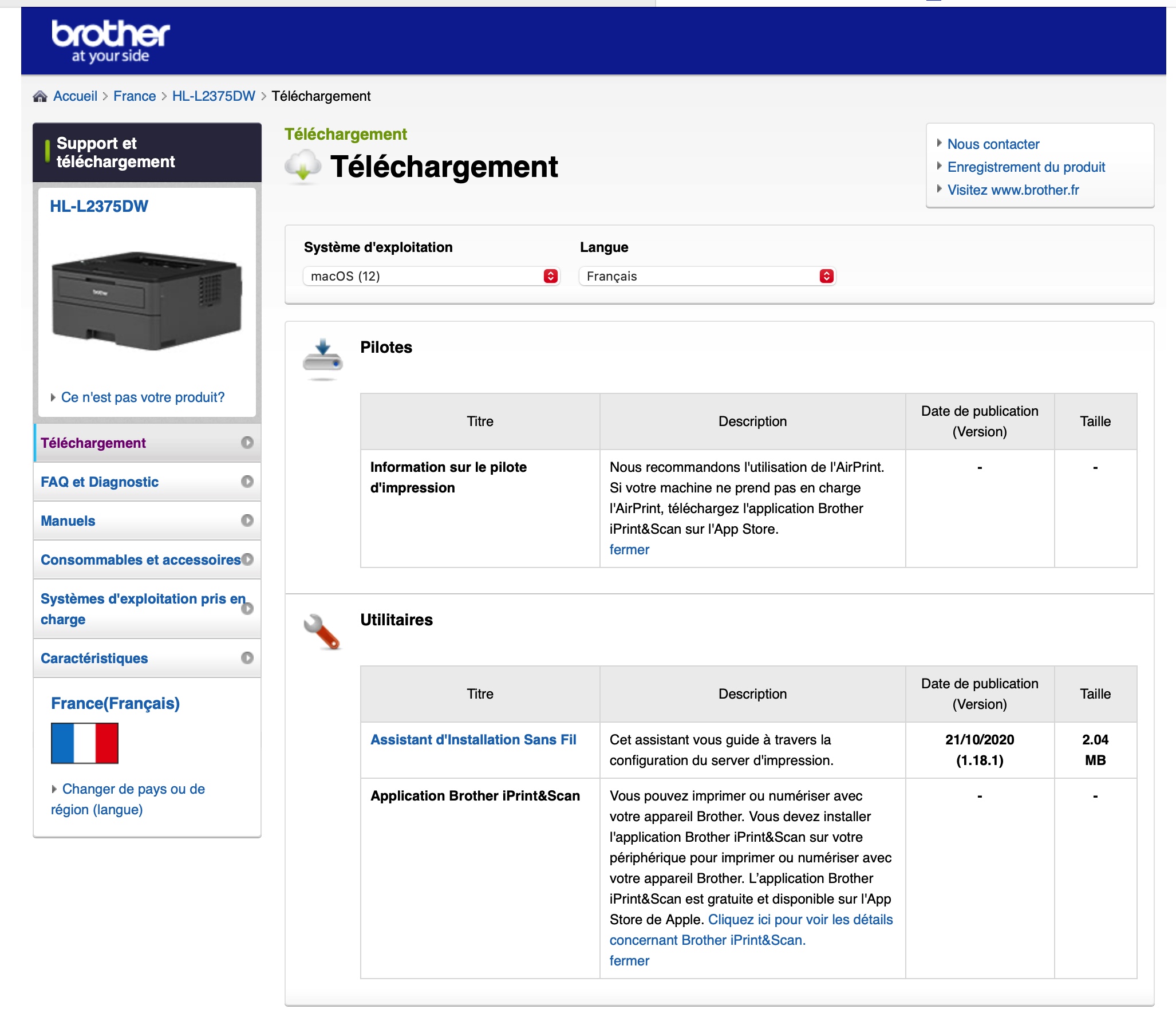Click the Nous contacter link

click(993, 144)
